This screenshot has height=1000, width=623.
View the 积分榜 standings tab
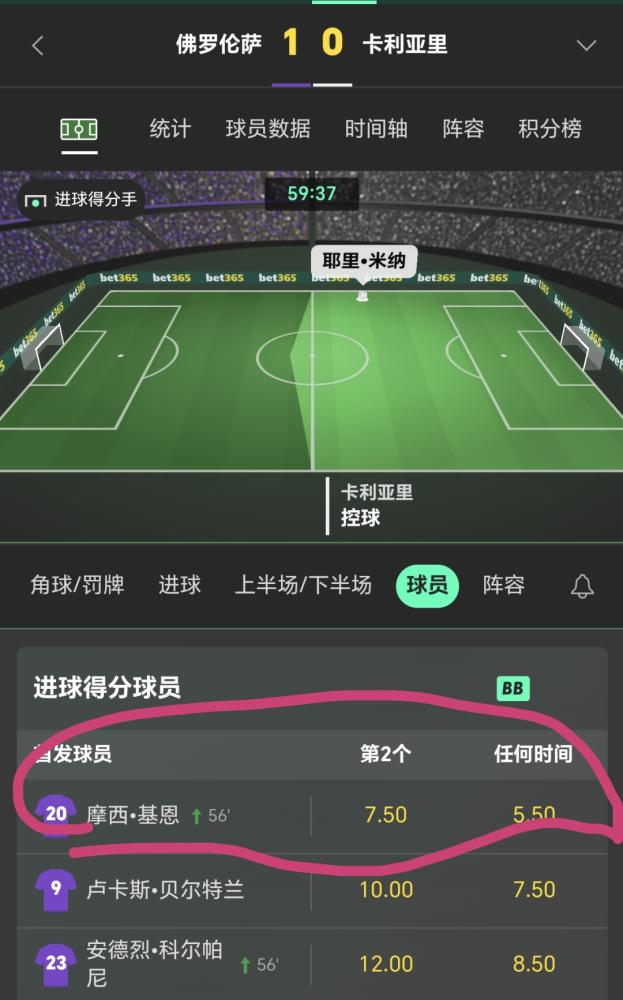pos(550,129)
